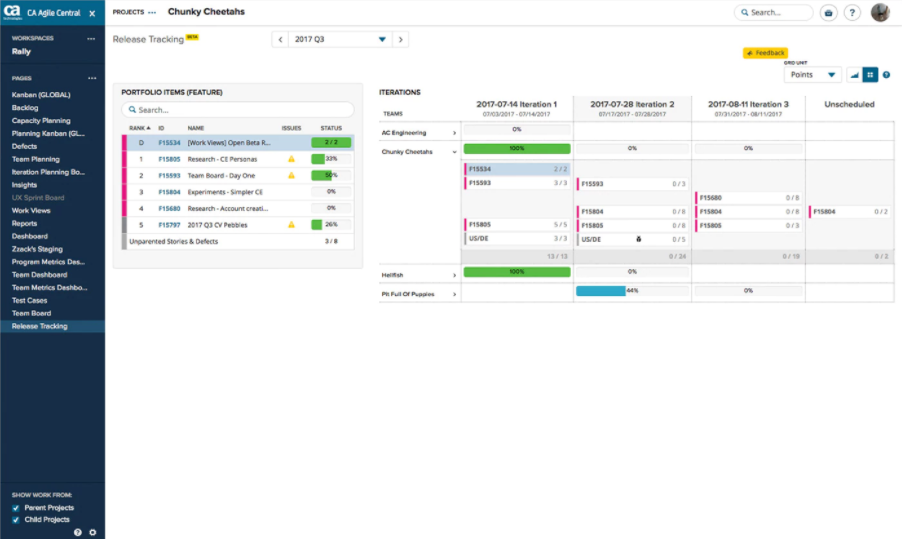This screenshot has height=539, width=902.
Task: Expand the AC Engineering team row
Action: click(x=455, y=132)
